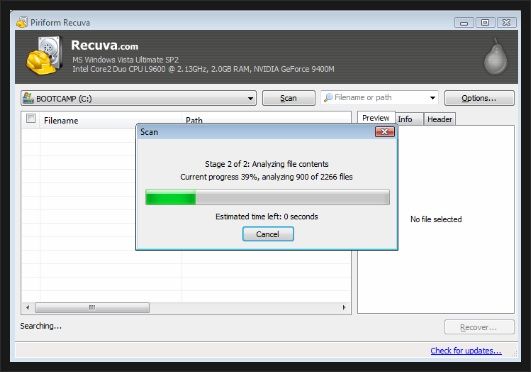Click the right scroll arrow of file list
This screenshot has width=531, height=372.
(344, 308)
